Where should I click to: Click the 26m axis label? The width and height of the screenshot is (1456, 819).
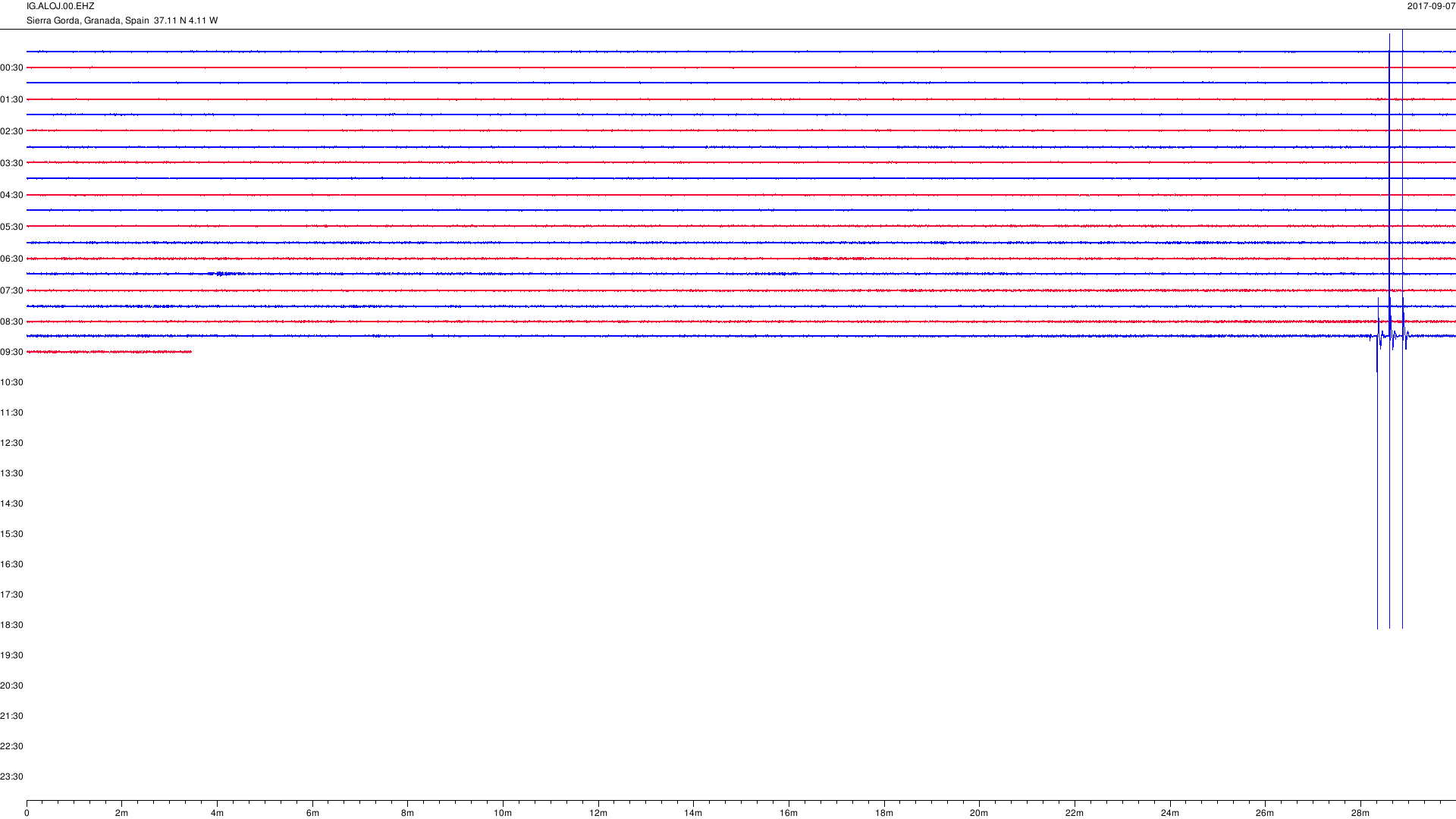[1265, 813]
